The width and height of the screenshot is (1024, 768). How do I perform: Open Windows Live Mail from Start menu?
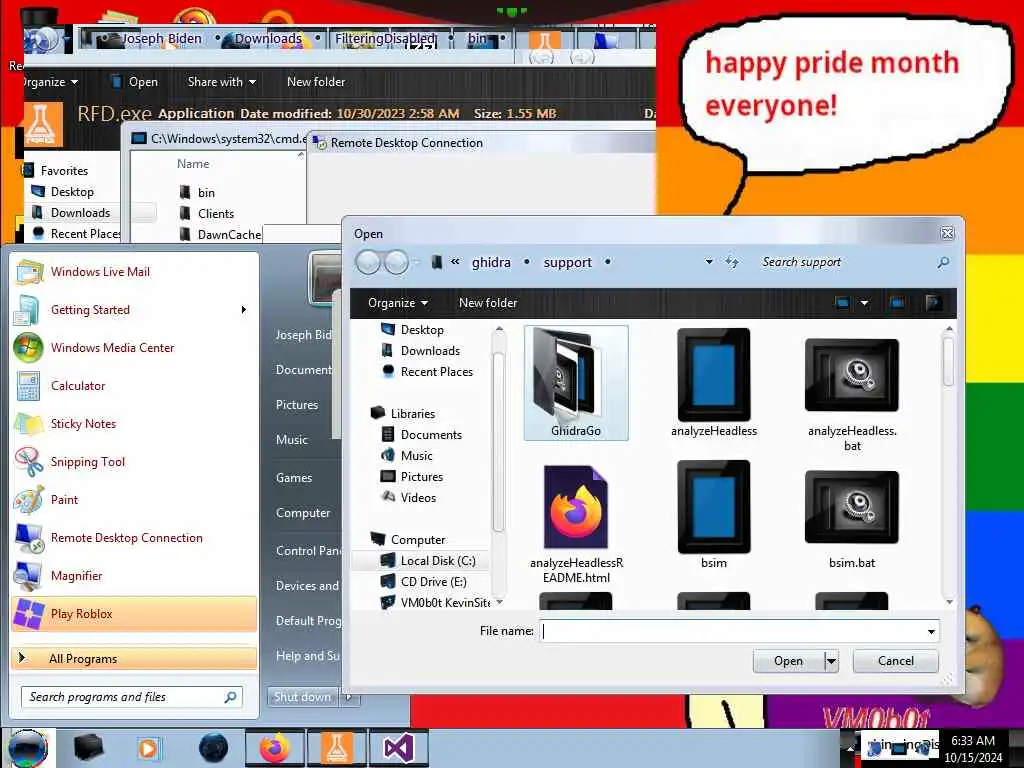click(x=134, y=272)
